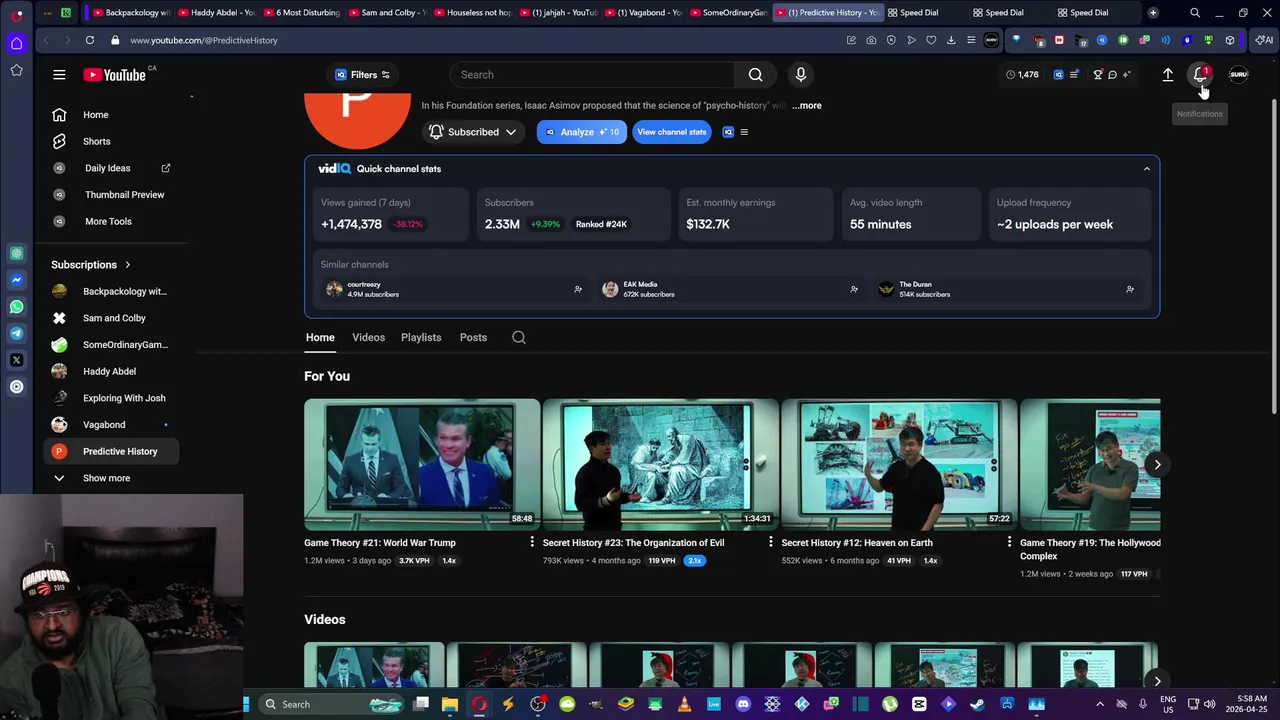Open a new browser tab with plus
The image size is (1280, 720).
(1153, 13)
